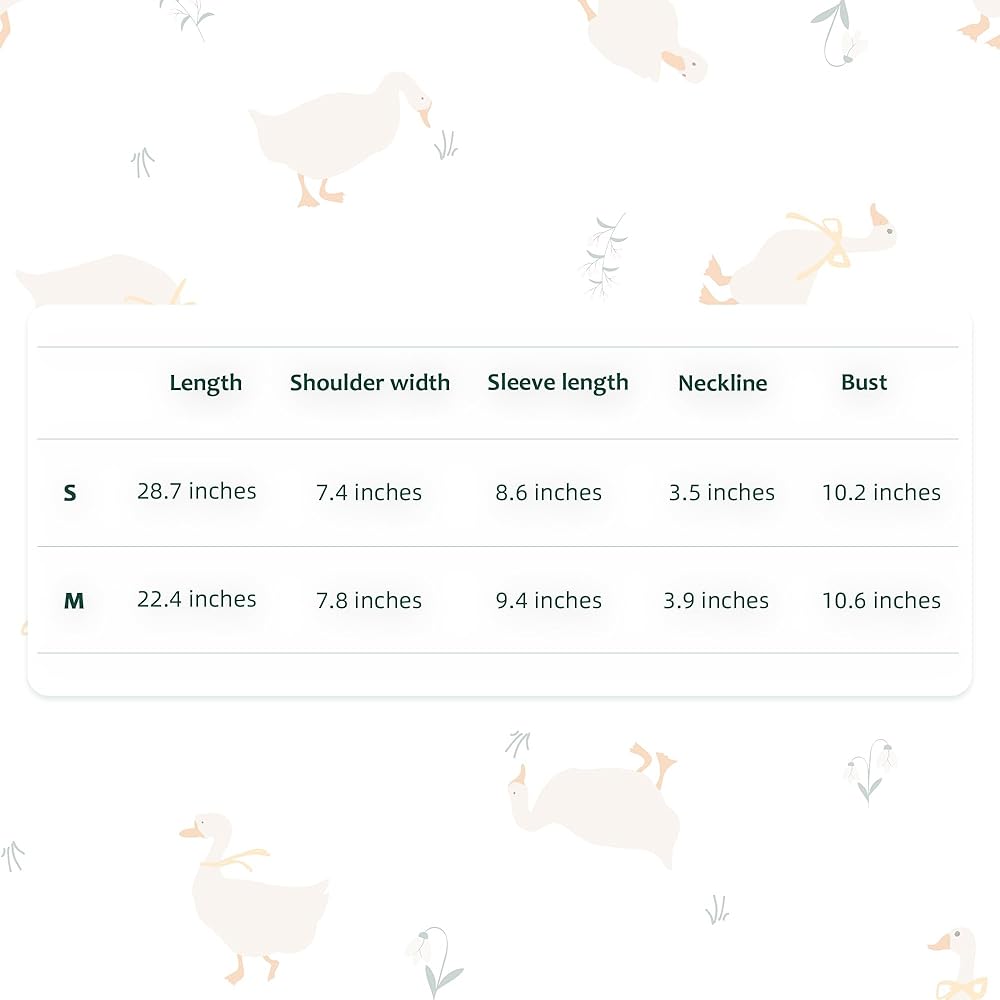Click the 22.4 inches length value
This screenshot has width=1000, height=1000.
pyautogui.click(x=197, y=599)
